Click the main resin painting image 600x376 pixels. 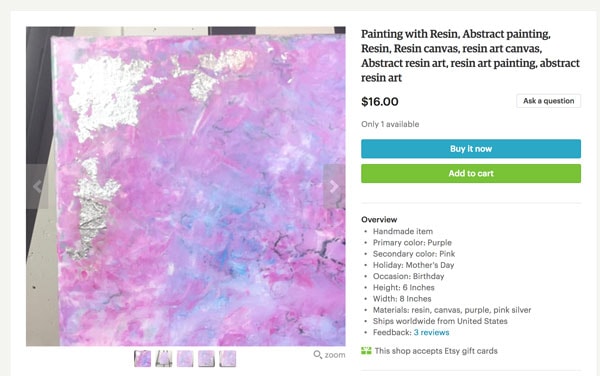186,186
